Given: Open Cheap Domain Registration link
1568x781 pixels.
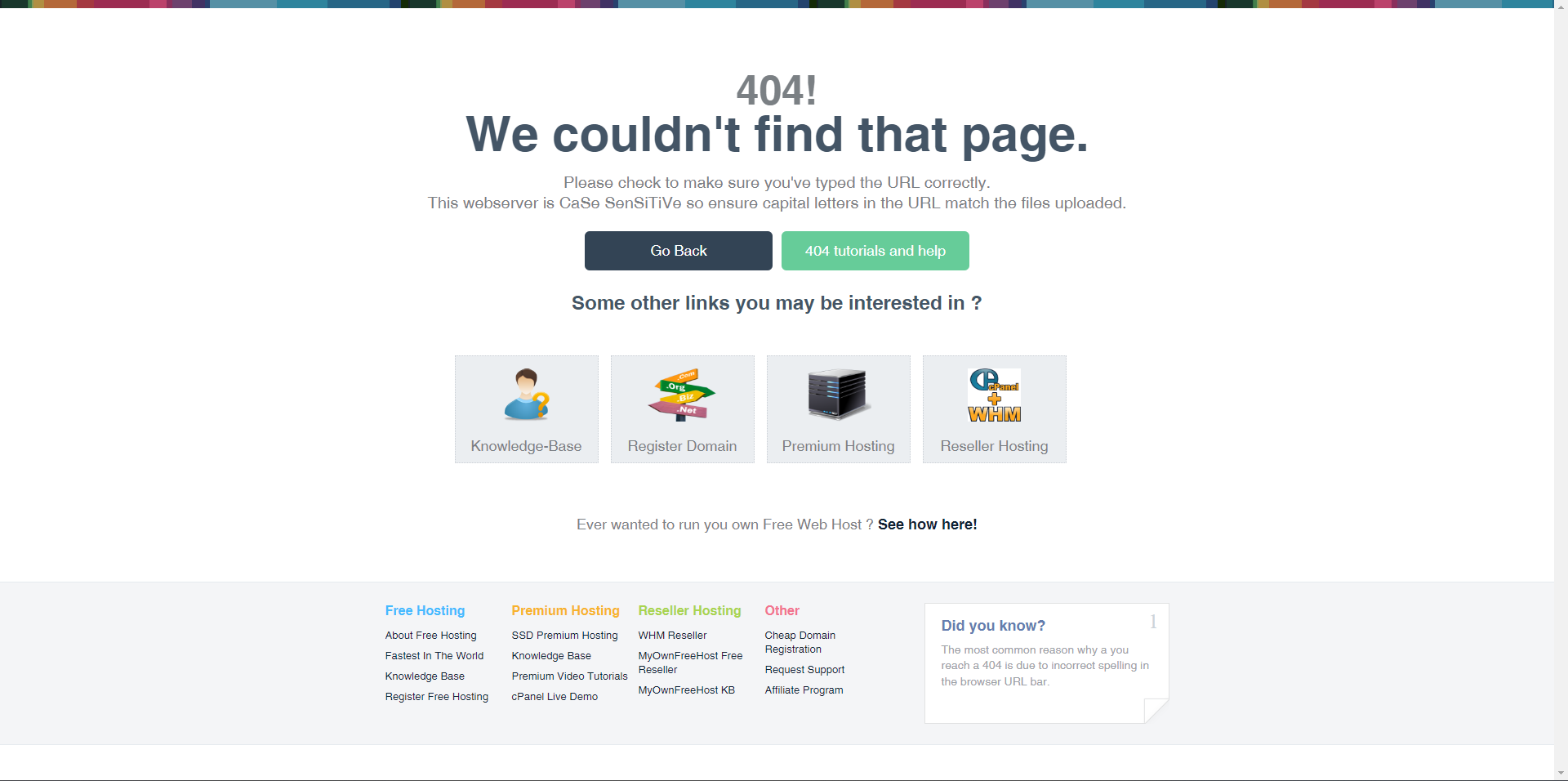Looking at the screenshot, I should pos(800,642).
